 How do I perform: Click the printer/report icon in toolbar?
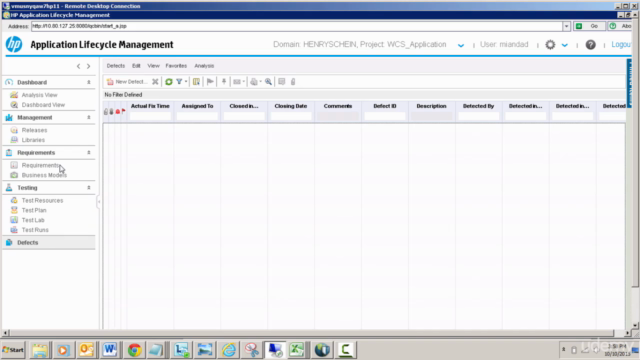pos(254,82)
